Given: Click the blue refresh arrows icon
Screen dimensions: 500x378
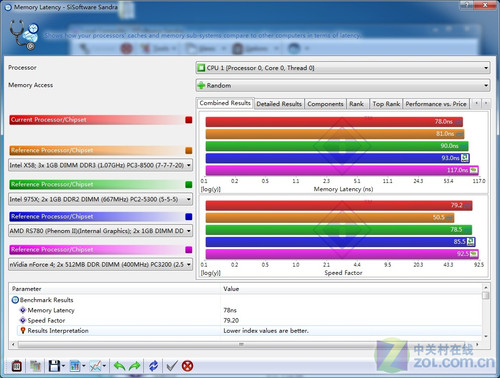Looking at the screenshot, I should click(x=153, y=366).
